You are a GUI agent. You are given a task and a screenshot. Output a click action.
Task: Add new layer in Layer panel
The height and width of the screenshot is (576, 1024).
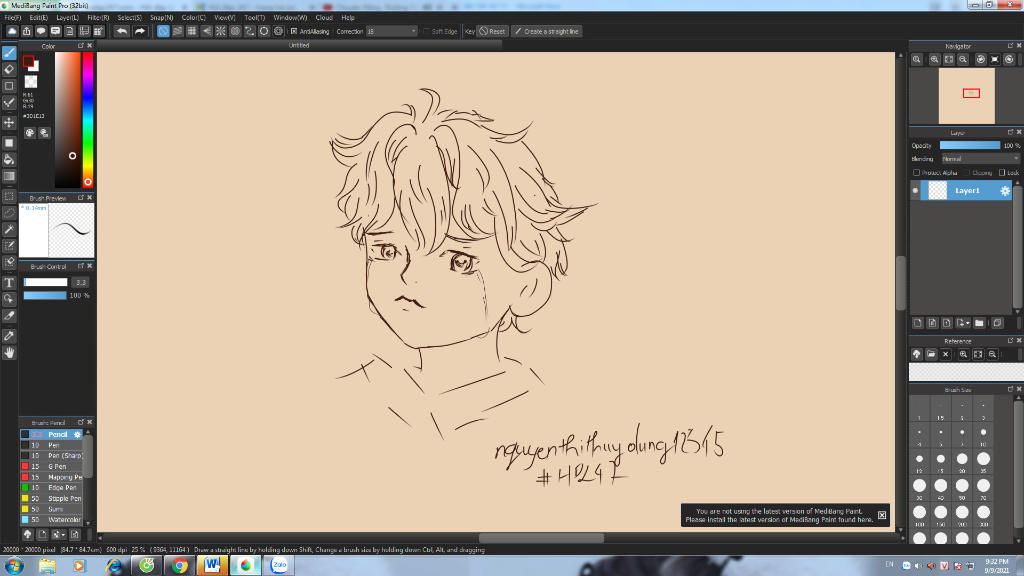(918, 323)
